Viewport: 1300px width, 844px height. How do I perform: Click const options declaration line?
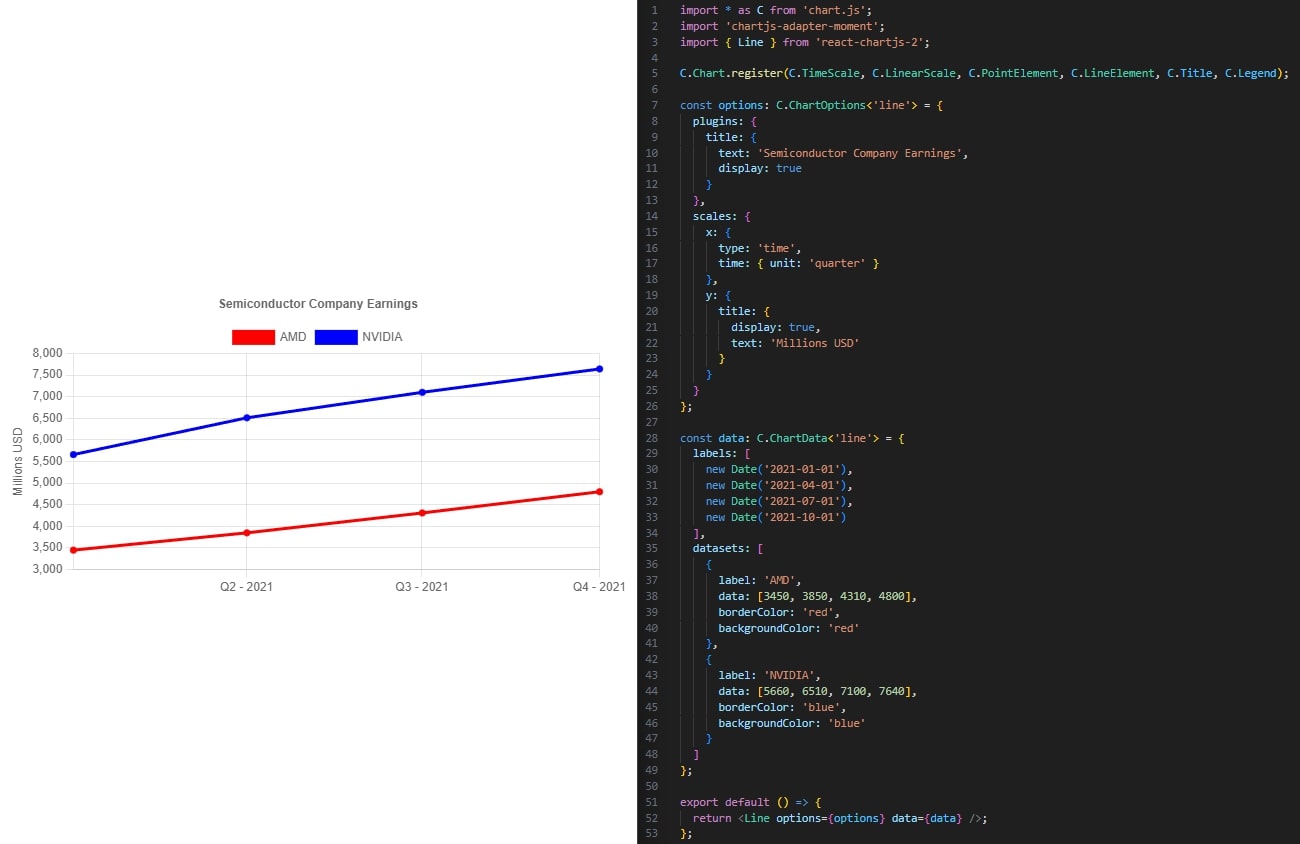pyautogui.click(x=812, y=105)
